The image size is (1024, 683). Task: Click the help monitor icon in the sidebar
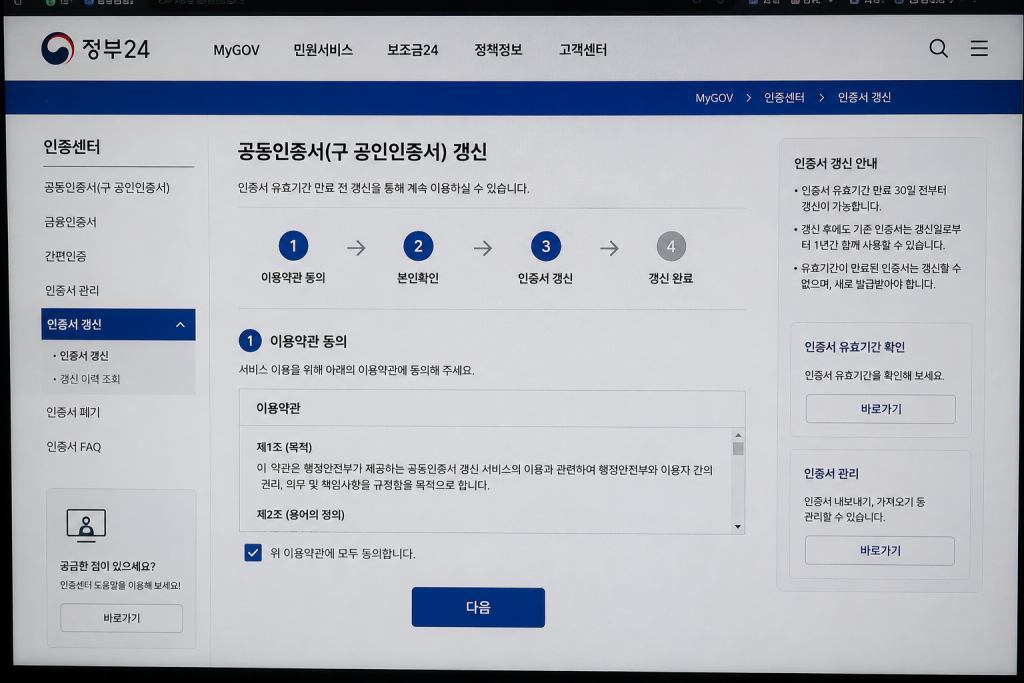86,525
